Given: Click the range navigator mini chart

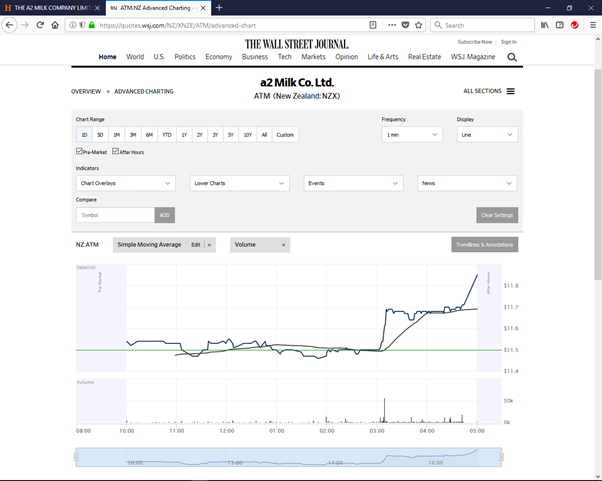Looking at the screenshot, I should pyautogui.click(x=289, y=457).
